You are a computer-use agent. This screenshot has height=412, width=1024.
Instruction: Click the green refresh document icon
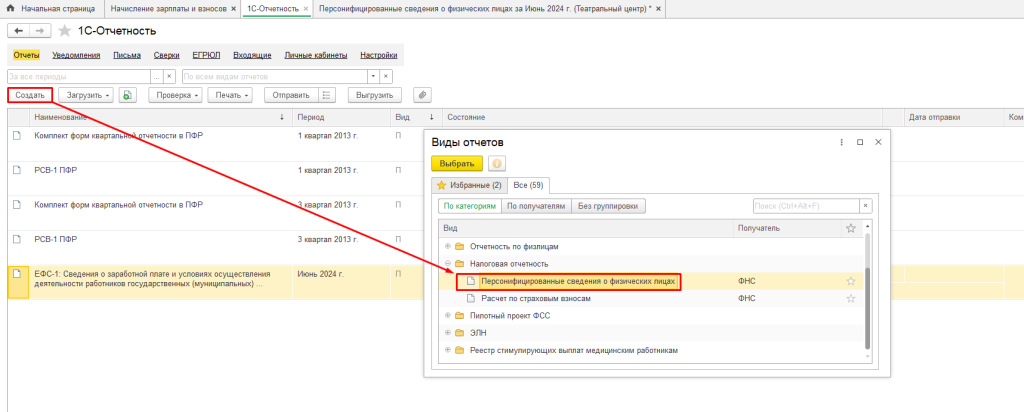(x=127, y=95)
